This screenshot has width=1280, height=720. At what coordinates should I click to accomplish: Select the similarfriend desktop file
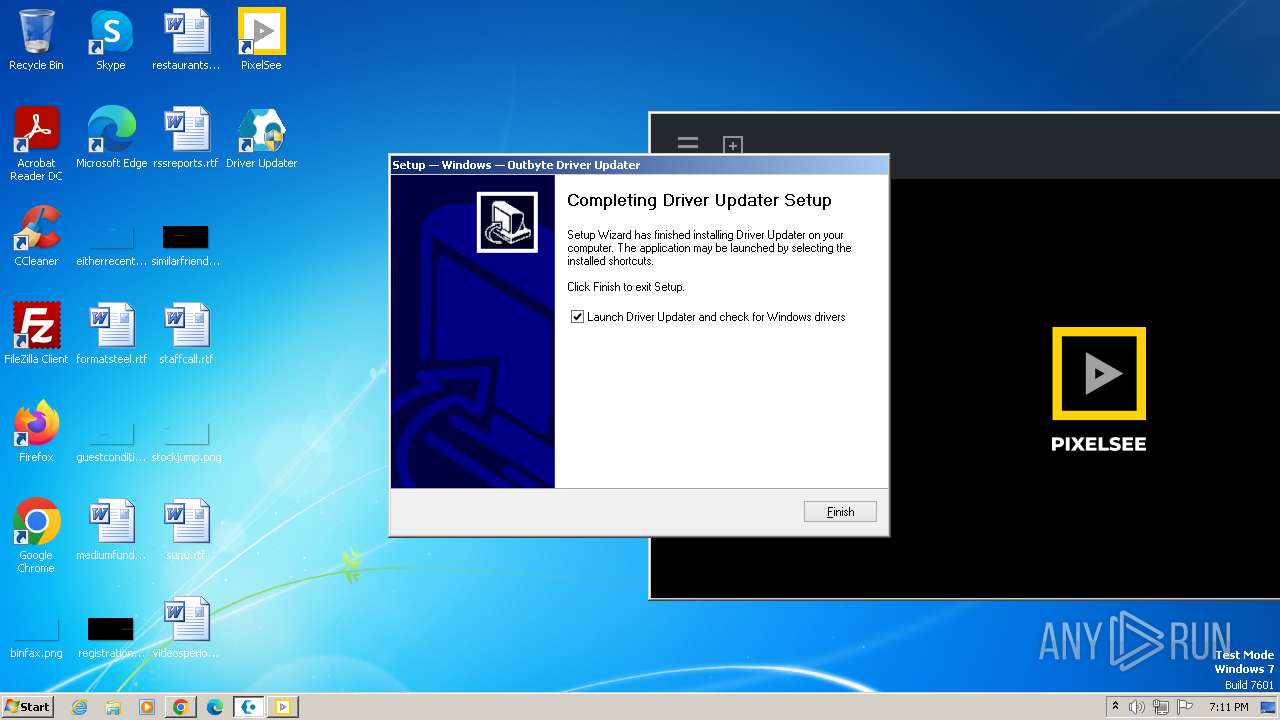pyautogui.click(x=186, y=246)
